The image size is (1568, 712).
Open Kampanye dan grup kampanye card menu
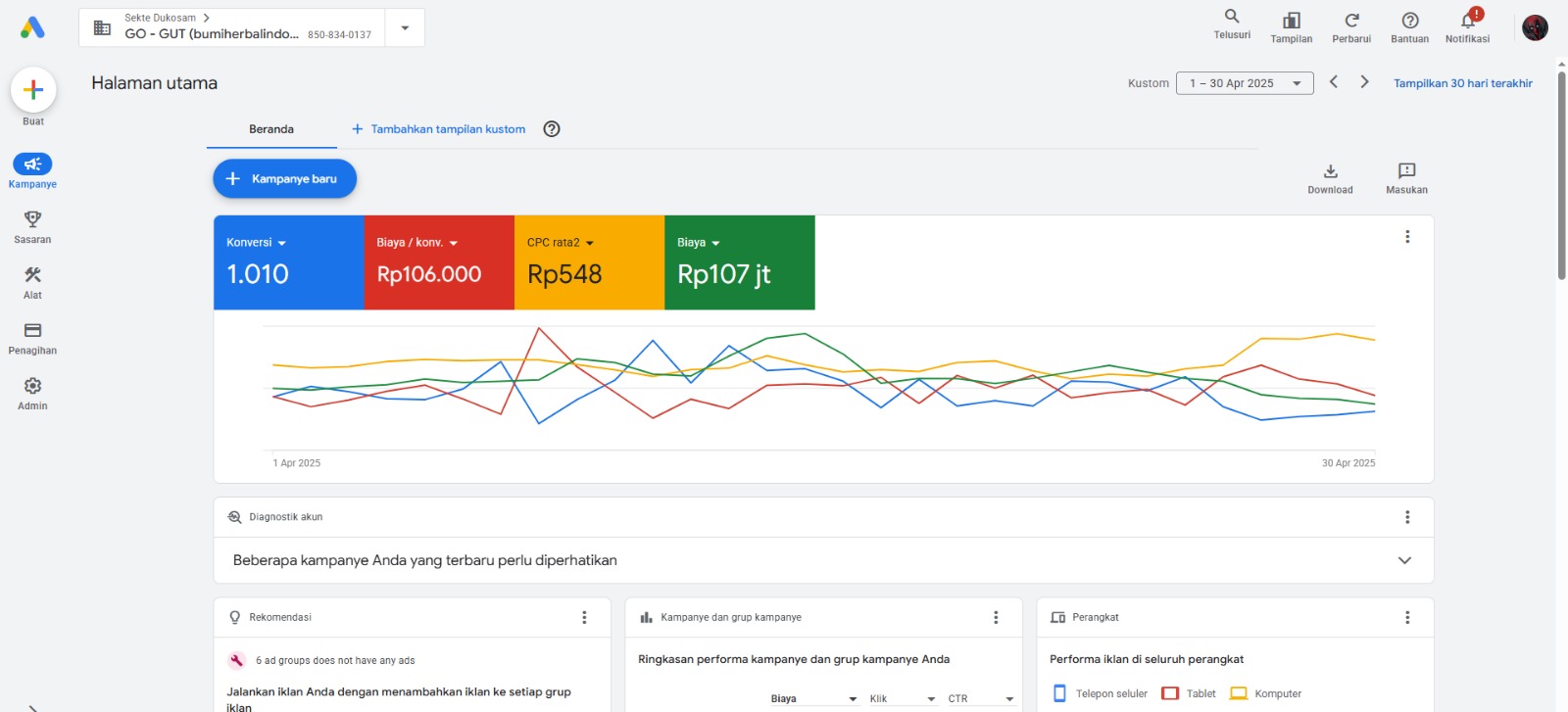point(996,617)
